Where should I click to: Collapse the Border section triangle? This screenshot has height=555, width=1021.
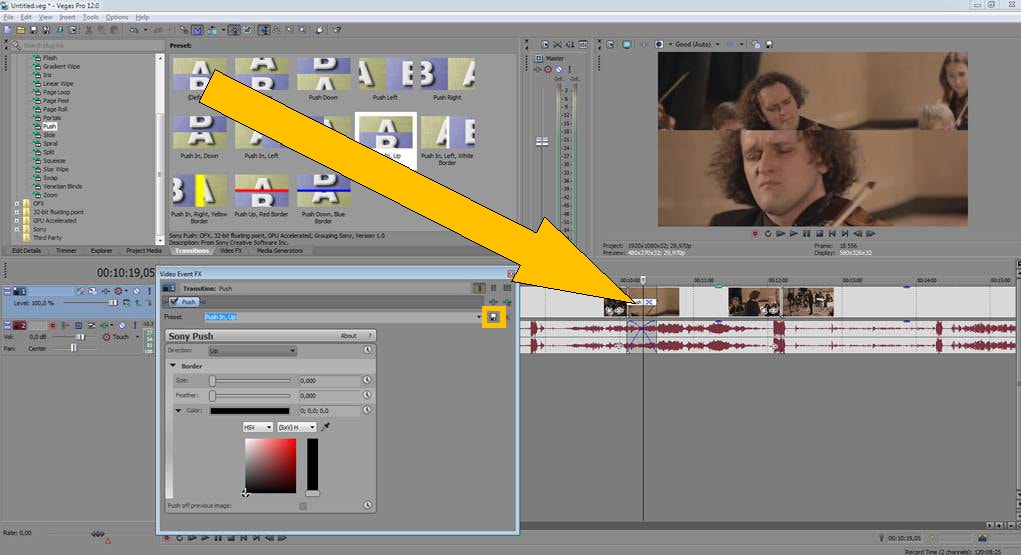pos(173,366)
